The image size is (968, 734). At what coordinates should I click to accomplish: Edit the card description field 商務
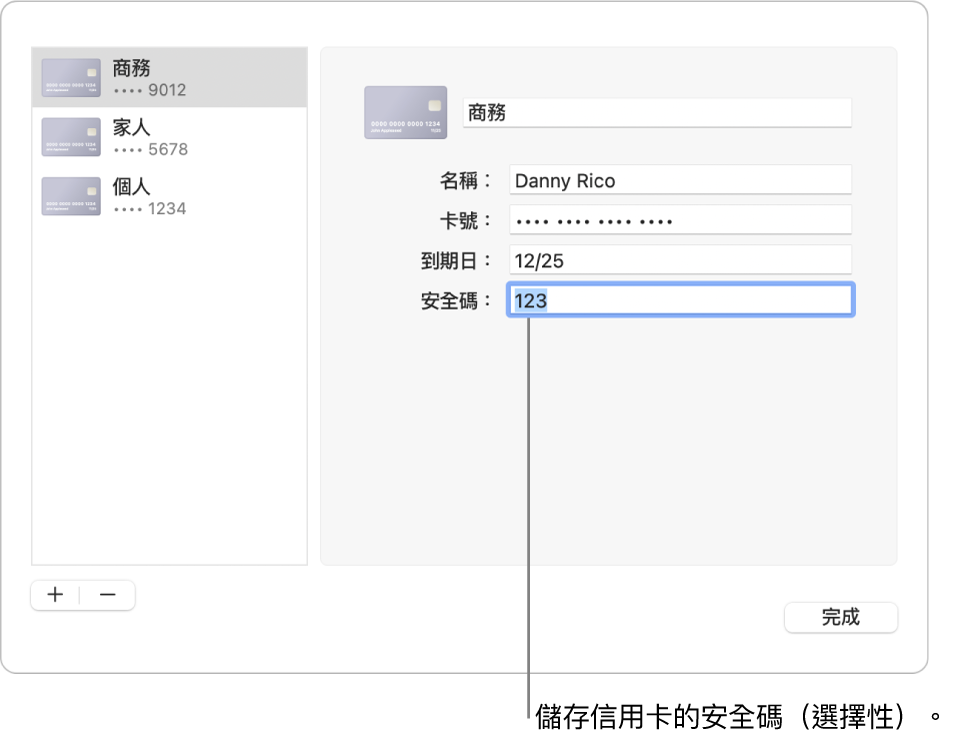pyautogui.click(x=657, y=112)
